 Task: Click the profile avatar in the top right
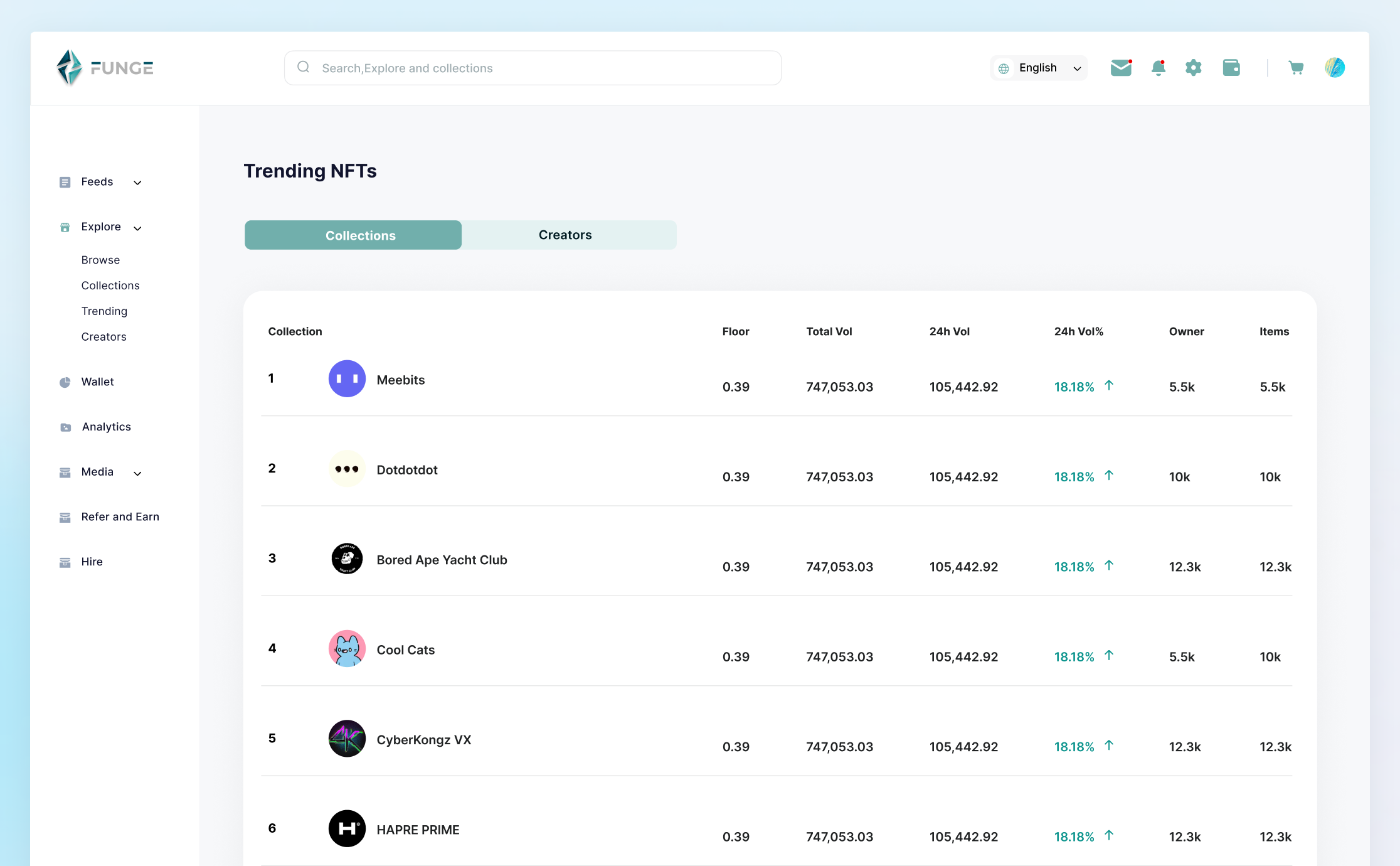click(x=1335, y=67)
